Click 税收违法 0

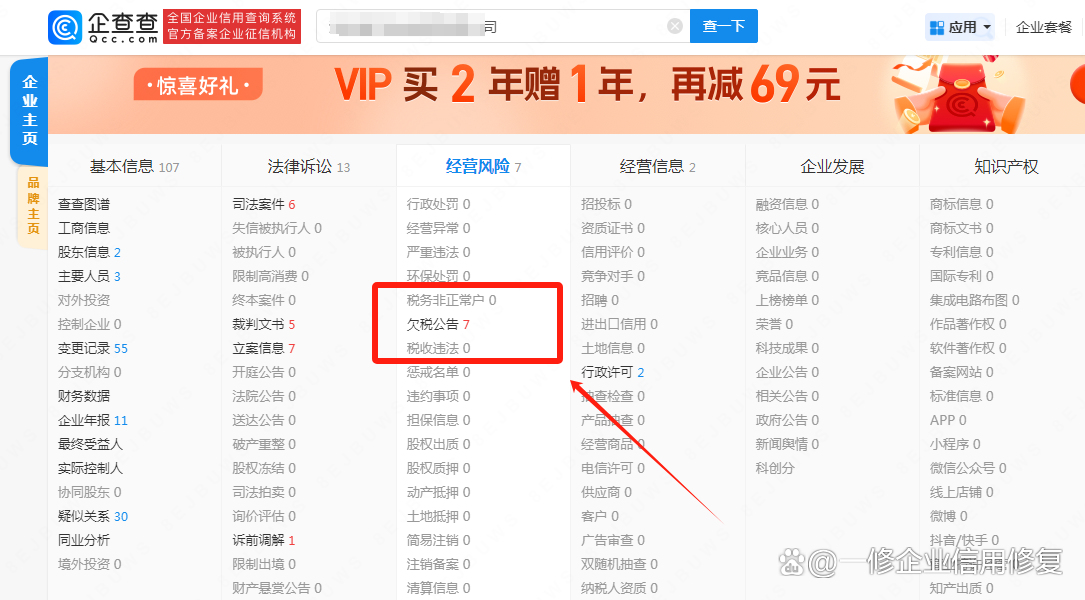coord(438,348)
